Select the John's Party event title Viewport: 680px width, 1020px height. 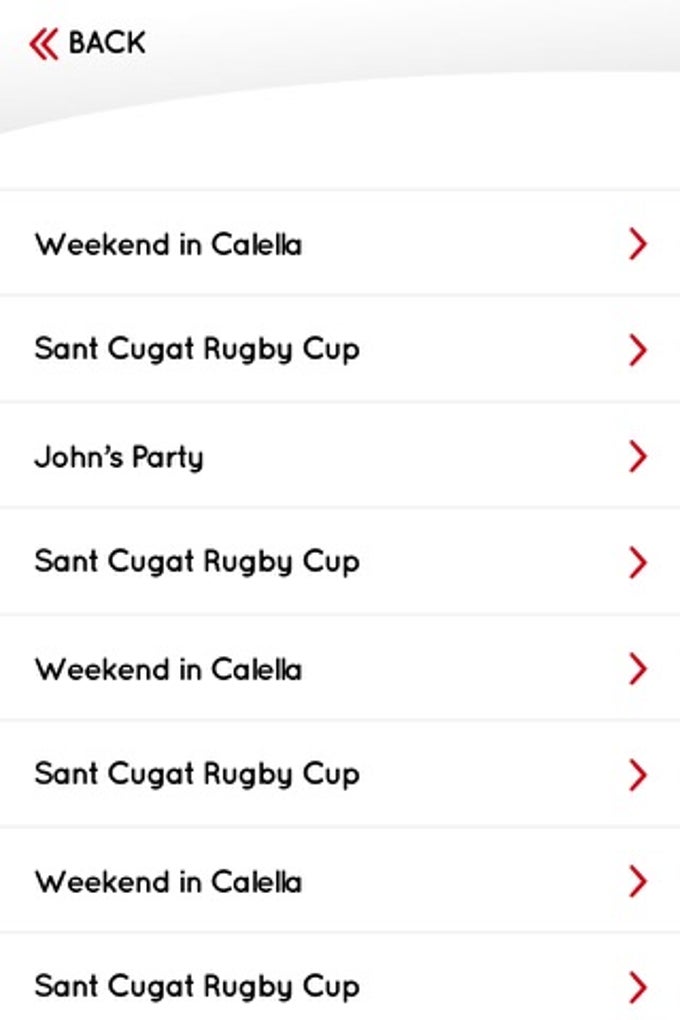point(119,457)
